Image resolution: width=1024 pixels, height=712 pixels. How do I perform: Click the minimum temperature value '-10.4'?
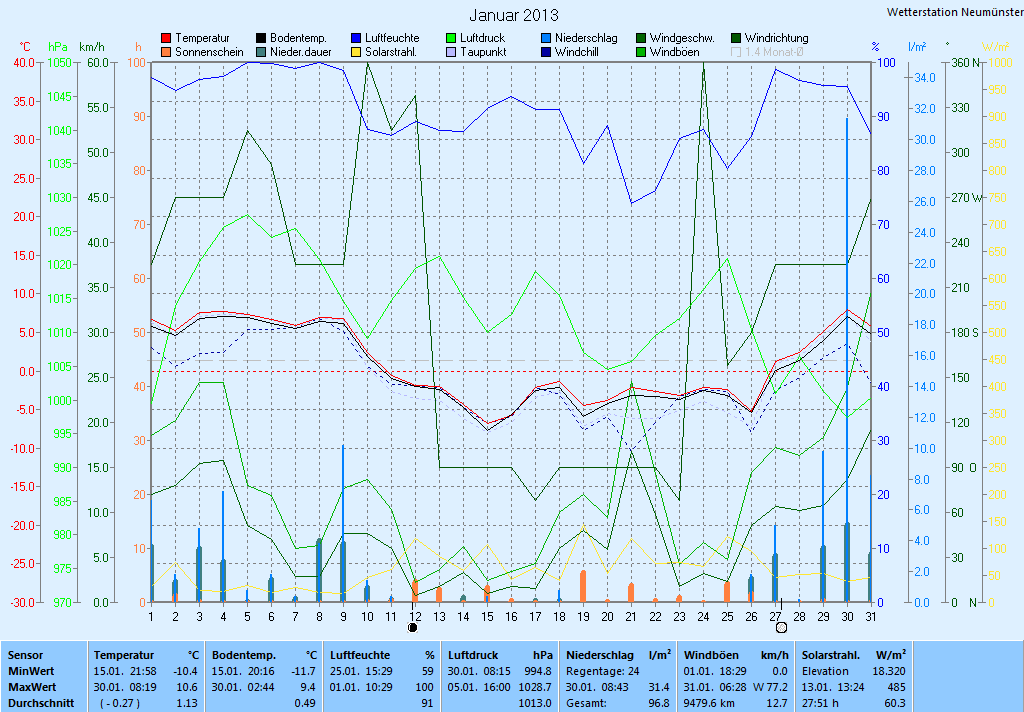(185, 671)
